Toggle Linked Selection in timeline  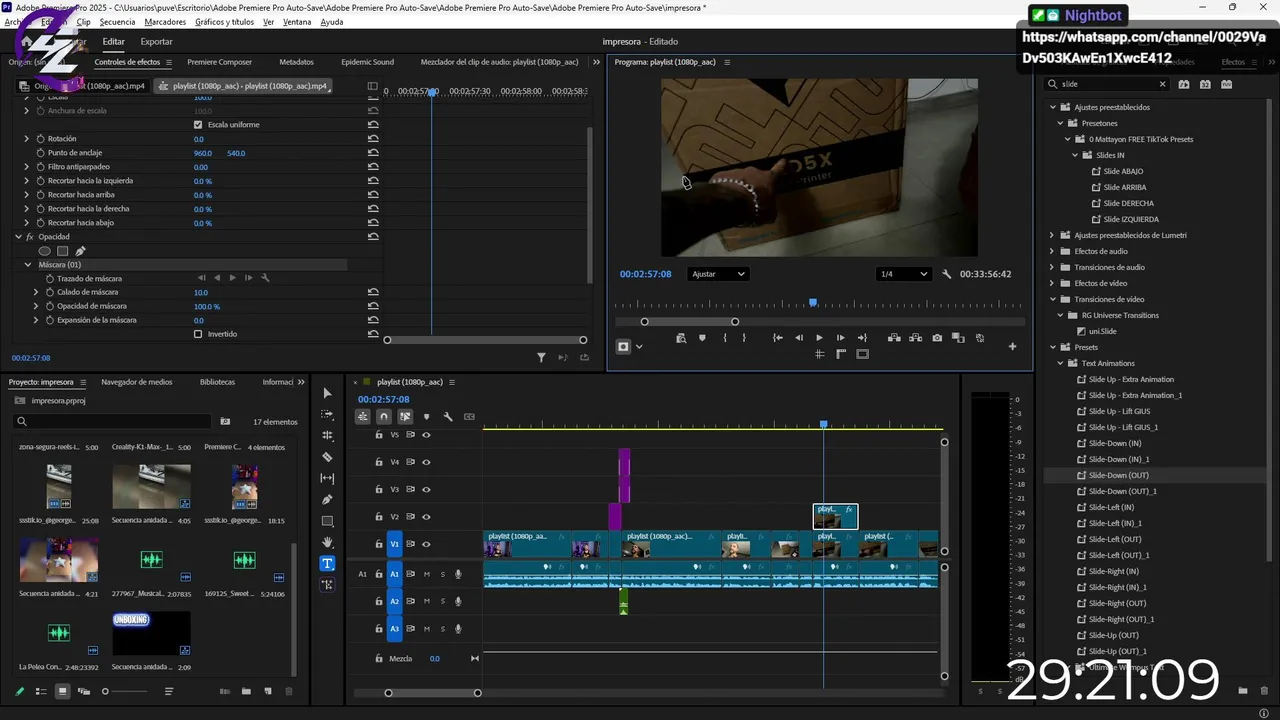click(405, 417)
